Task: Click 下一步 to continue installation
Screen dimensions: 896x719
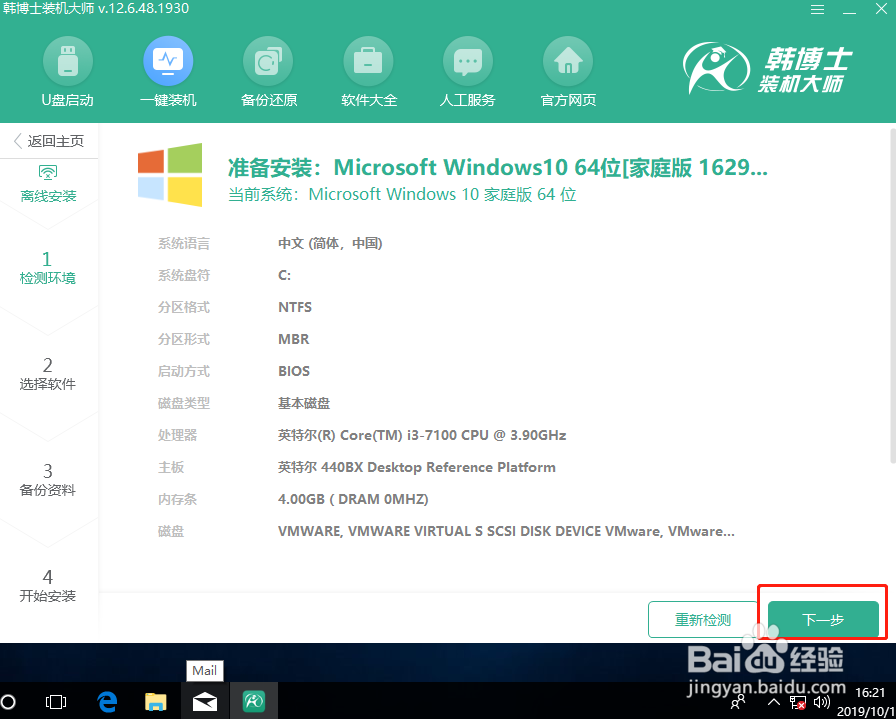Action: click(822, 619)
